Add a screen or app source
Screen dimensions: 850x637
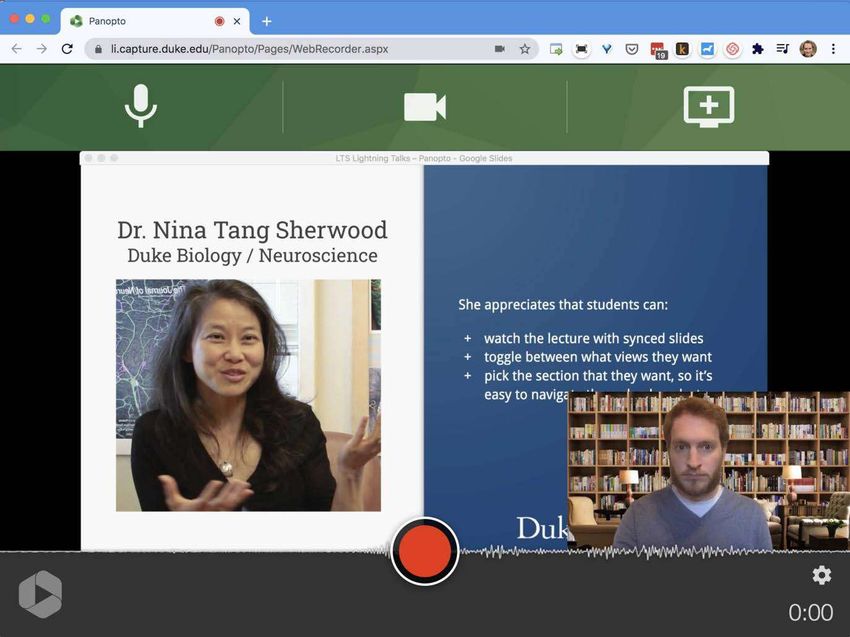tap(709, 106)
